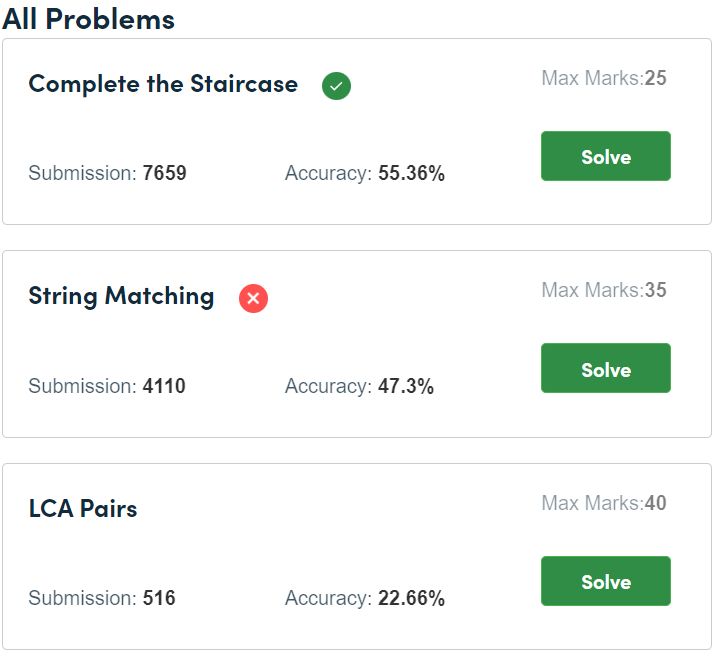The width and height of the screenshot is (722, 667).
Task: Solve the Complete the Staircase problem
Action: tap(606, 156)
